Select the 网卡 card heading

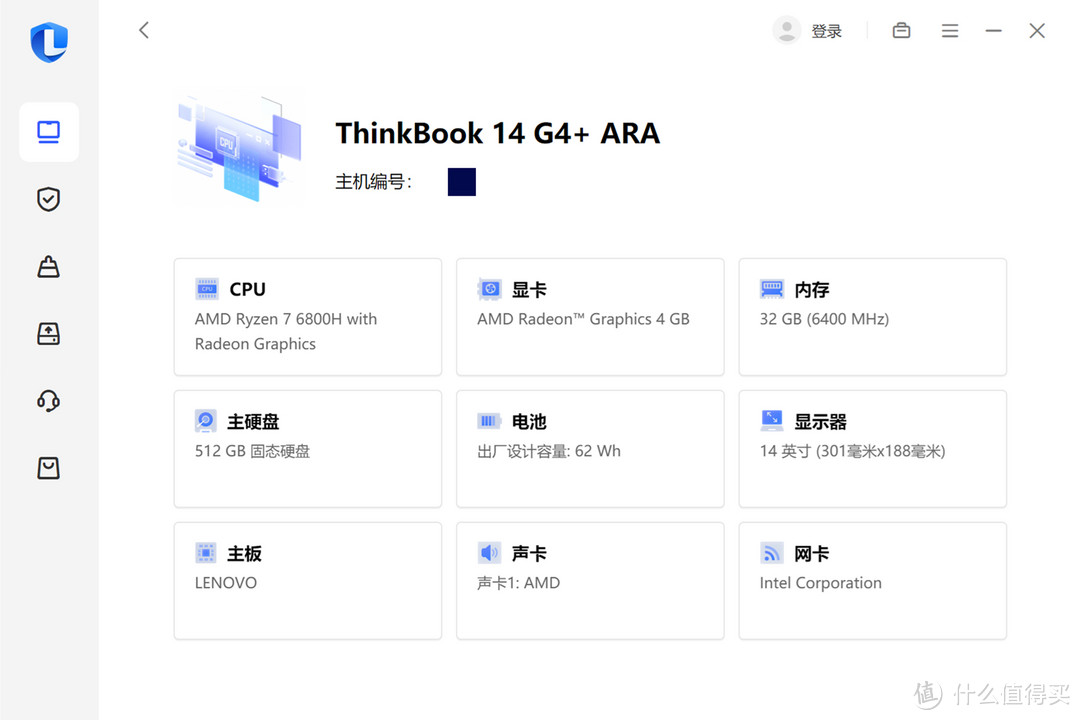pos(812,553)
